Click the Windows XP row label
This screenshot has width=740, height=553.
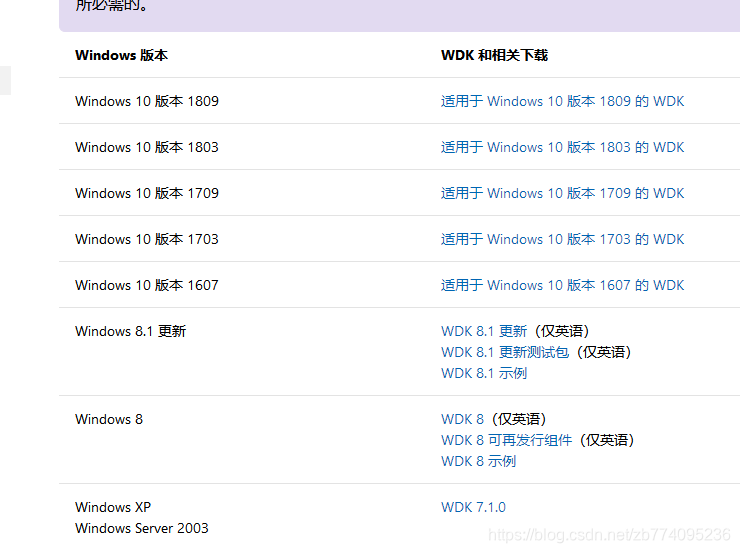click(x=113, y=507)
